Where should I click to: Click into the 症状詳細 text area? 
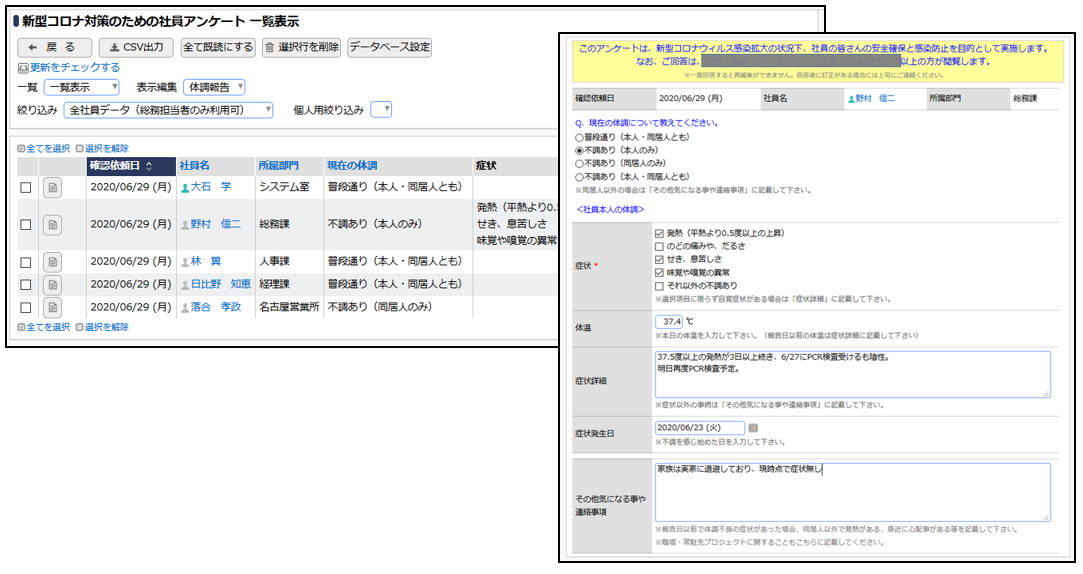click(851, 374)
